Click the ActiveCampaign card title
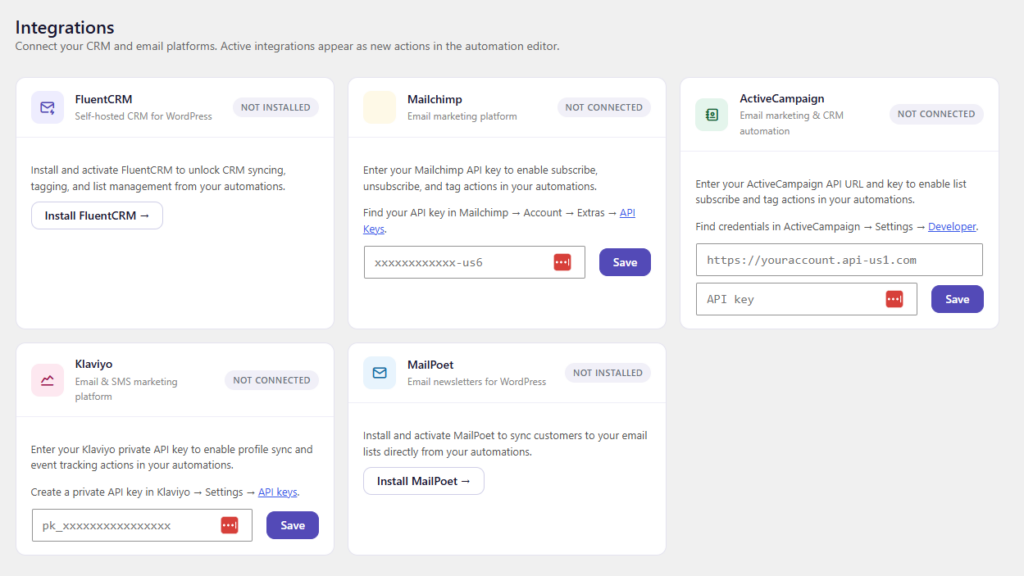 pos(782,99)
